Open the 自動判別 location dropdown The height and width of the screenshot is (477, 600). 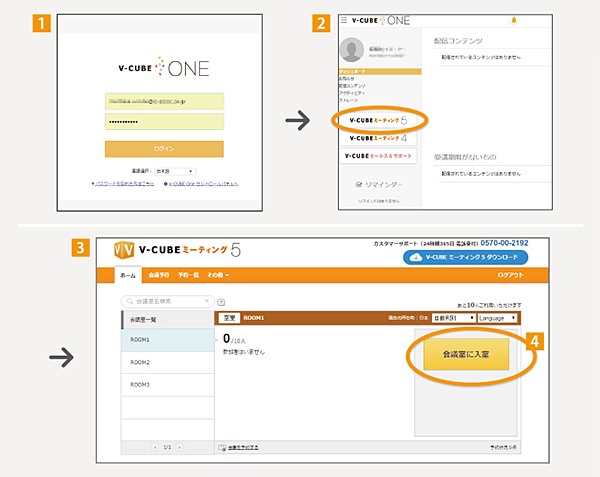(x=453, y=318)
